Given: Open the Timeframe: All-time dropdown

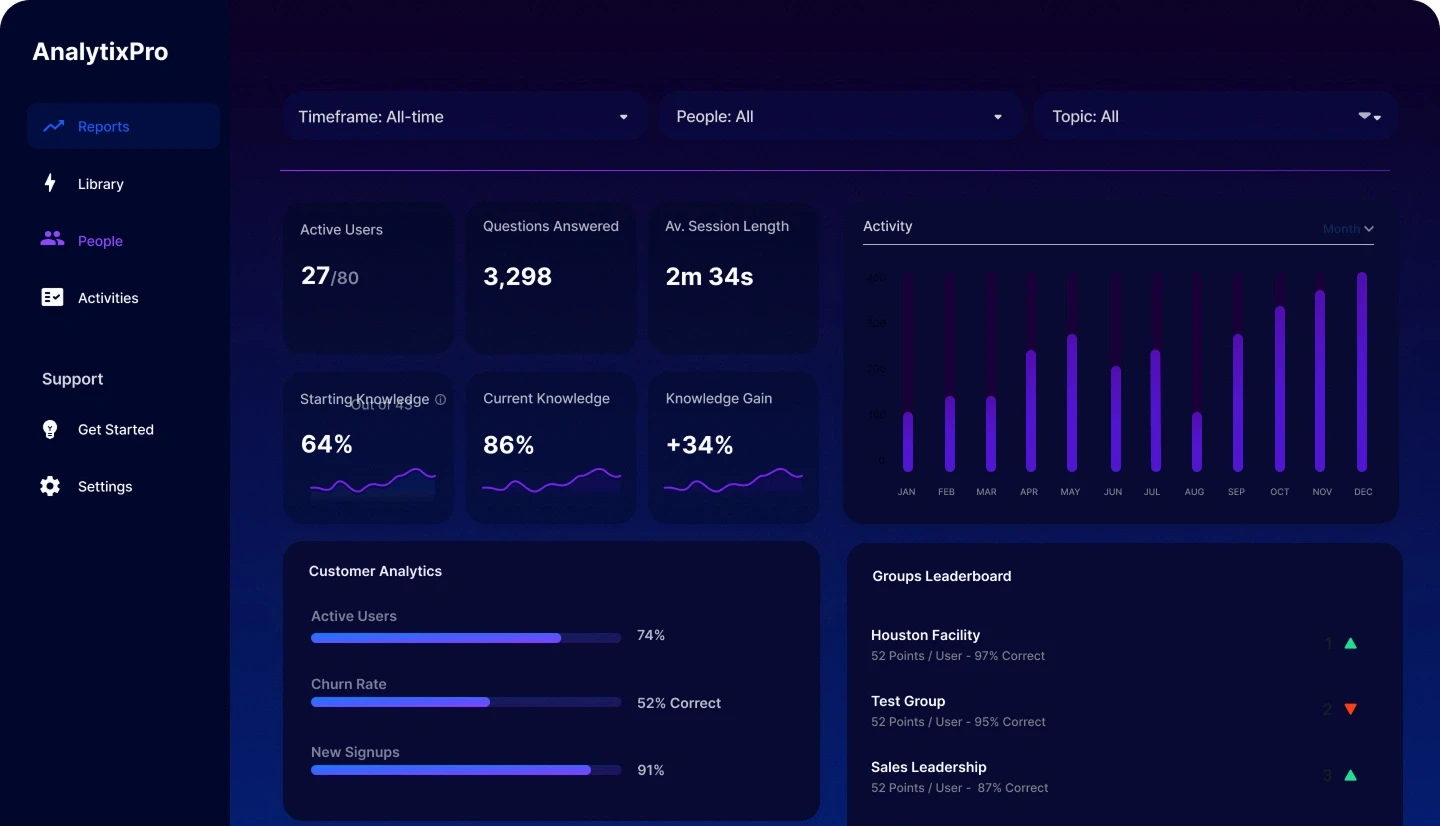Looking at the screenshot, I should point(465,116).
